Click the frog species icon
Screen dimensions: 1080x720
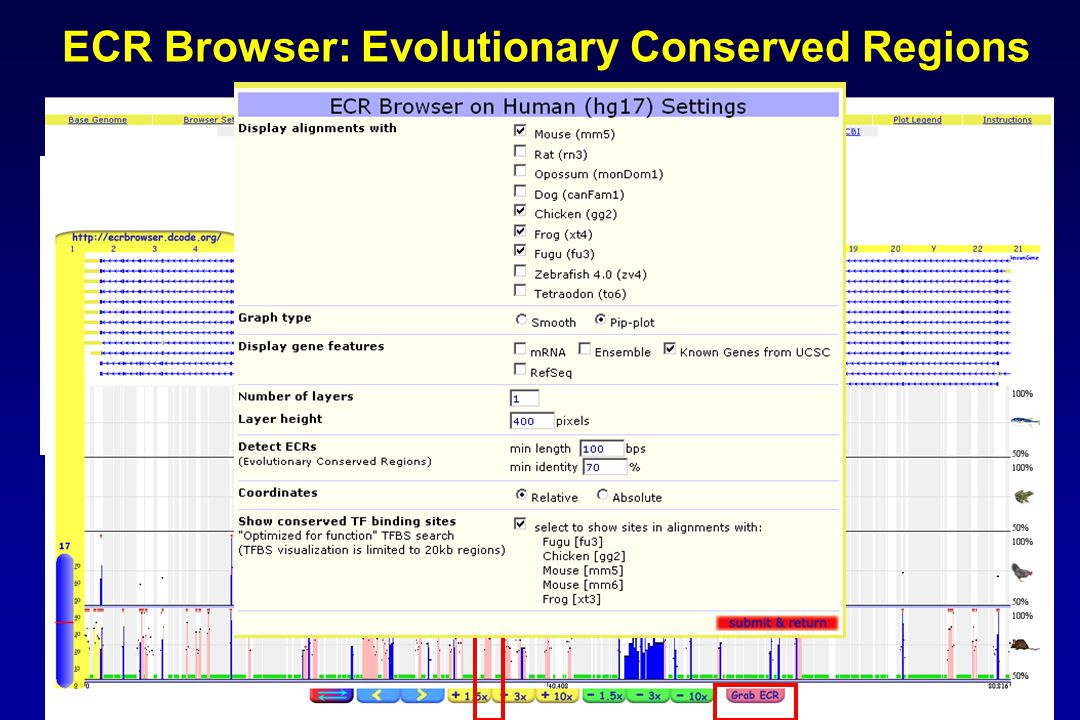tap(1024, 496)
